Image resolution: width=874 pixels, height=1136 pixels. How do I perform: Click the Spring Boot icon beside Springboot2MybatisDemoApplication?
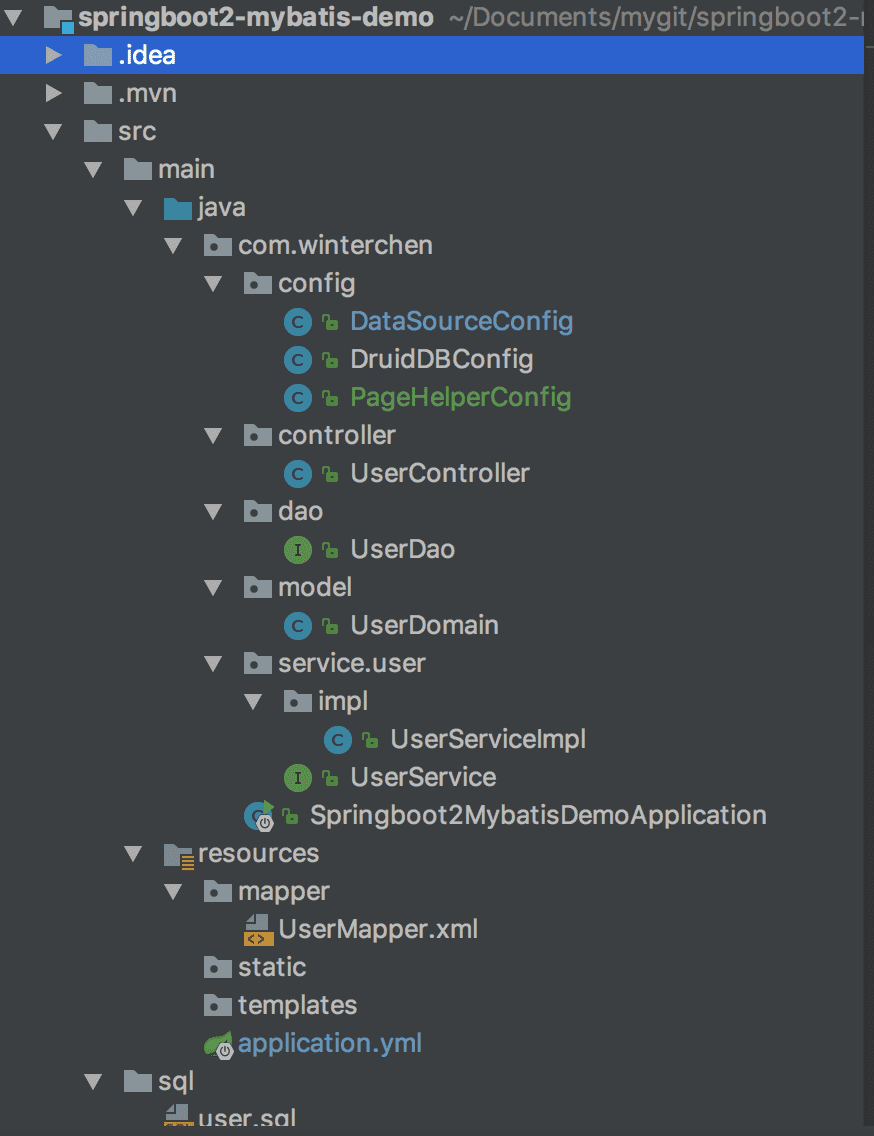point(257,815)
